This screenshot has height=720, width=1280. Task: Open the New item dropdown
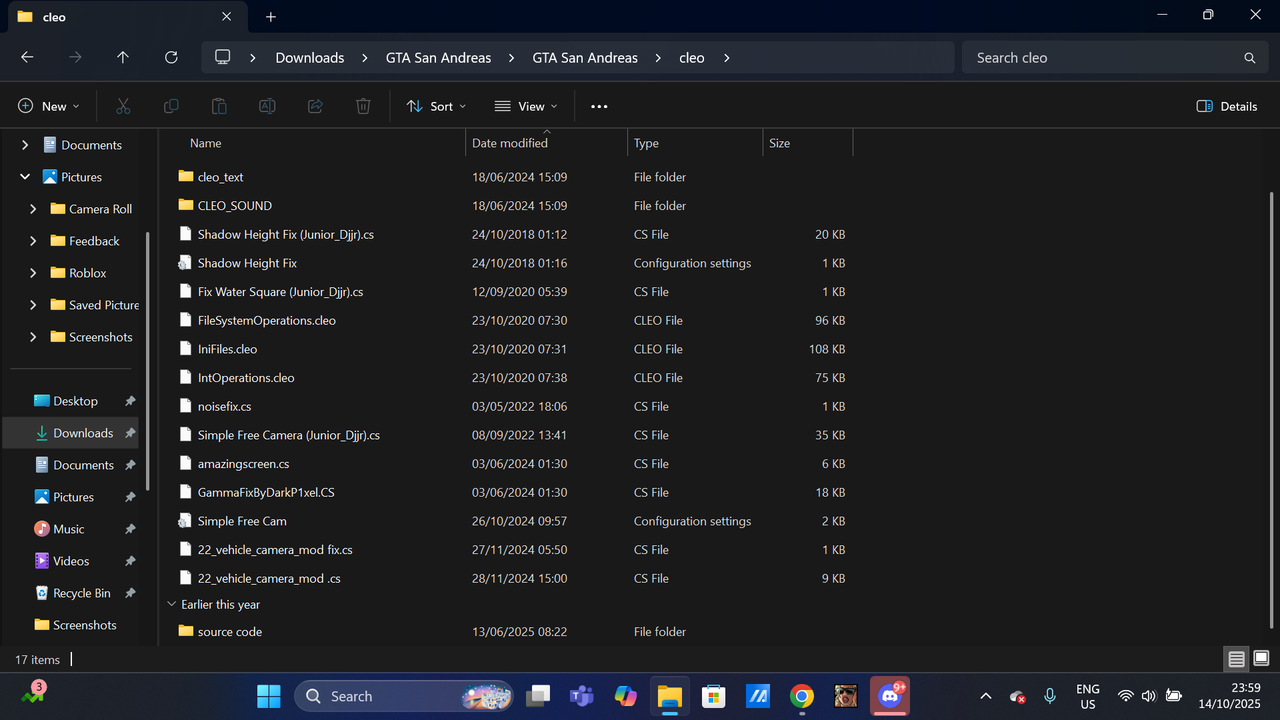click(x=49, y=106)
